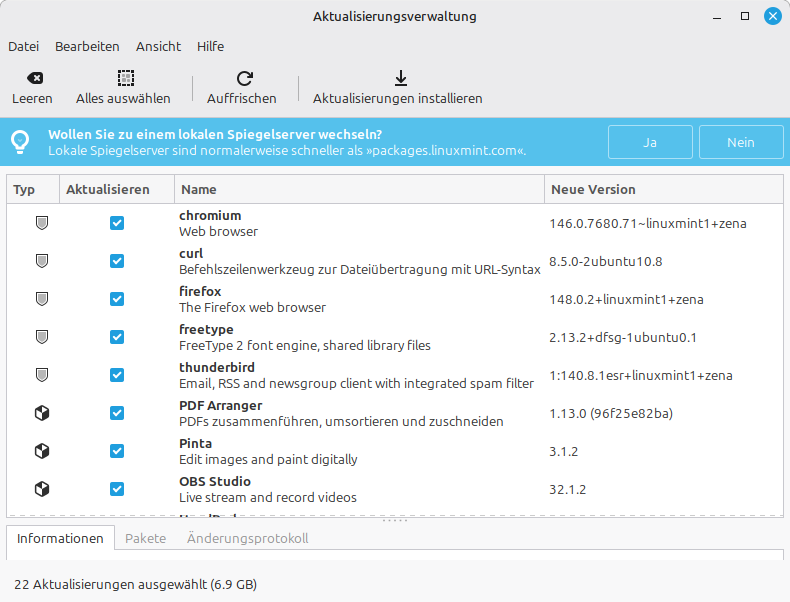Select the thunderbird package name

217,368
